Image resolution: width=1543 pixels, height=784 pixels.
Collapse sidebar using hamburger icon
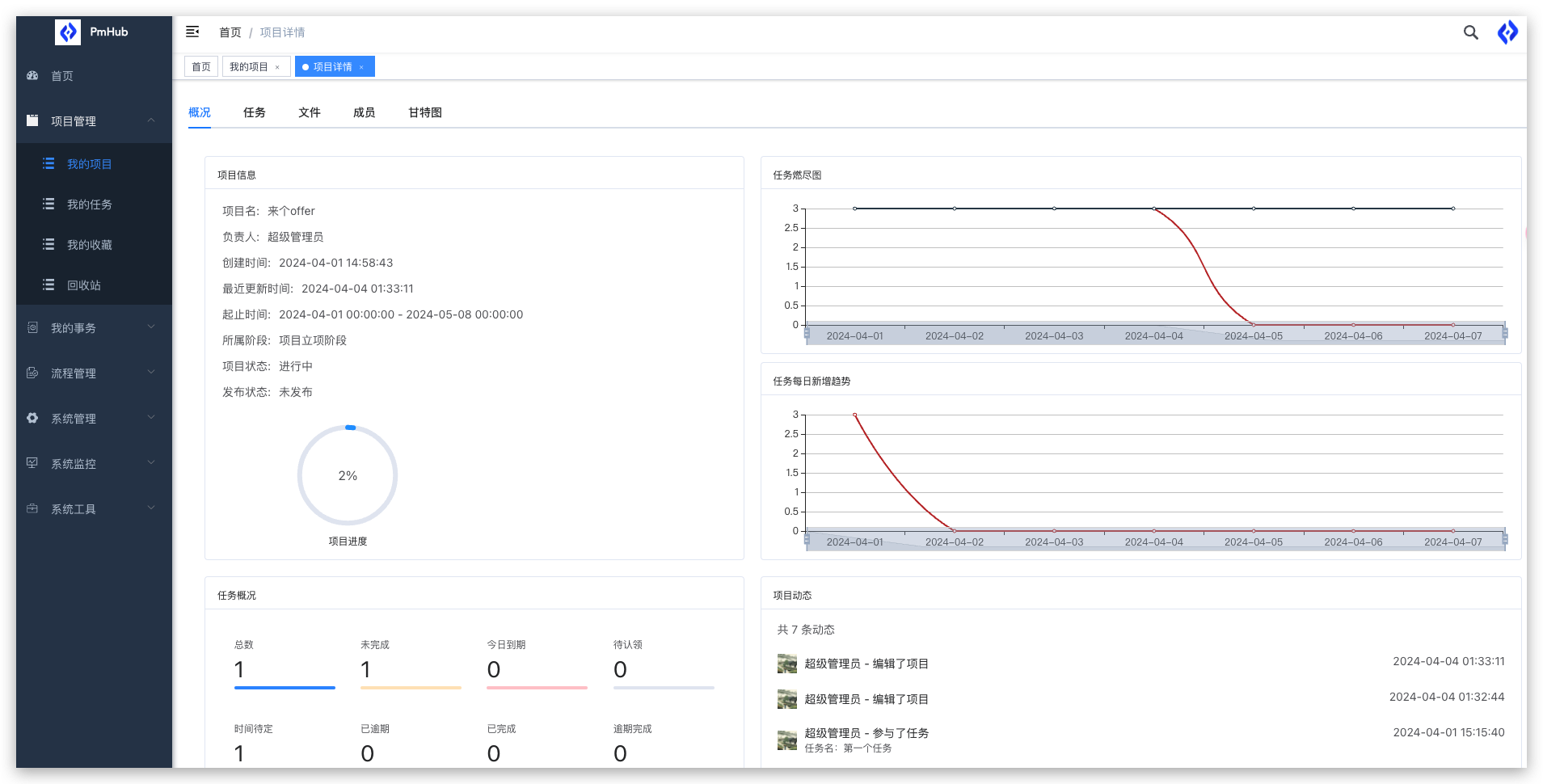[192, 32]
